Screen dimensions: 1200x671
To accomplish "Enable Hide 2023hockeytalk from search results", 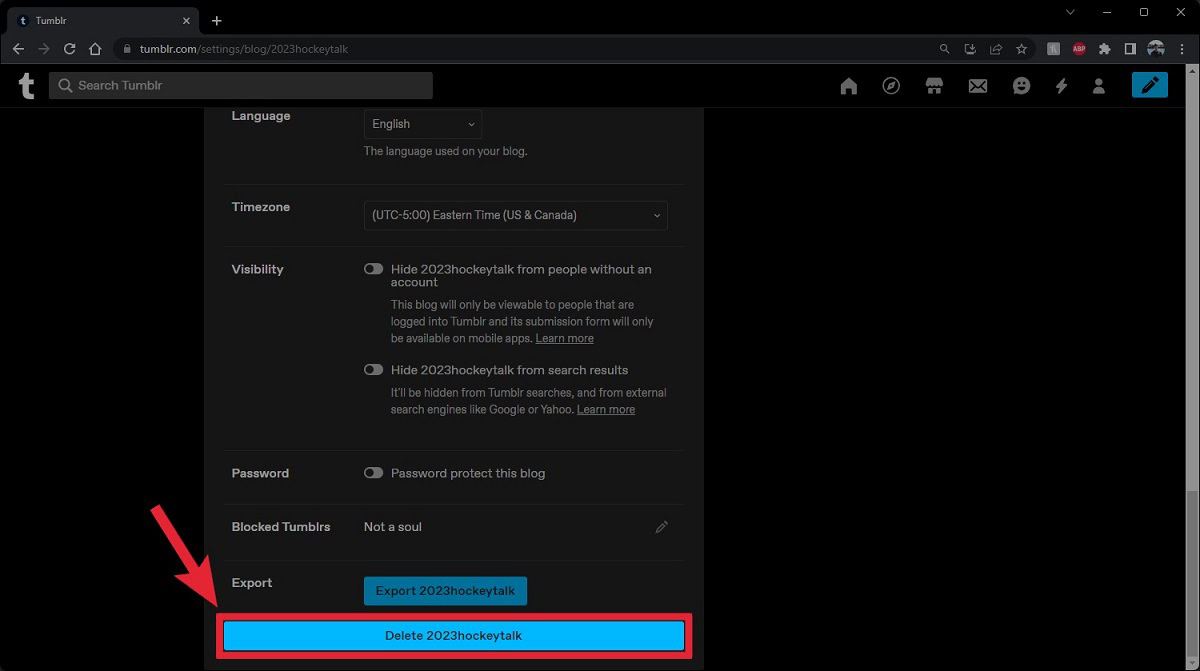I will pos(373,370).
